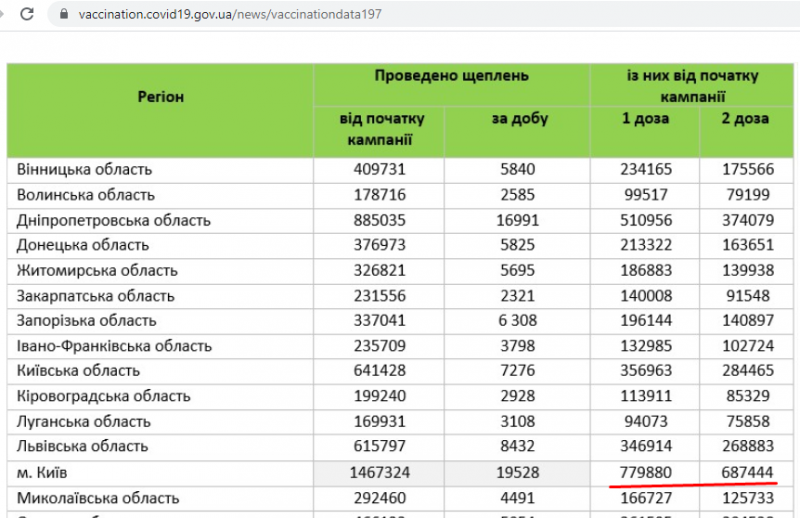Click the Миколаївська область region cell
Image resolution: width=800 pixels, height=518 pixels.
(98, 497)
